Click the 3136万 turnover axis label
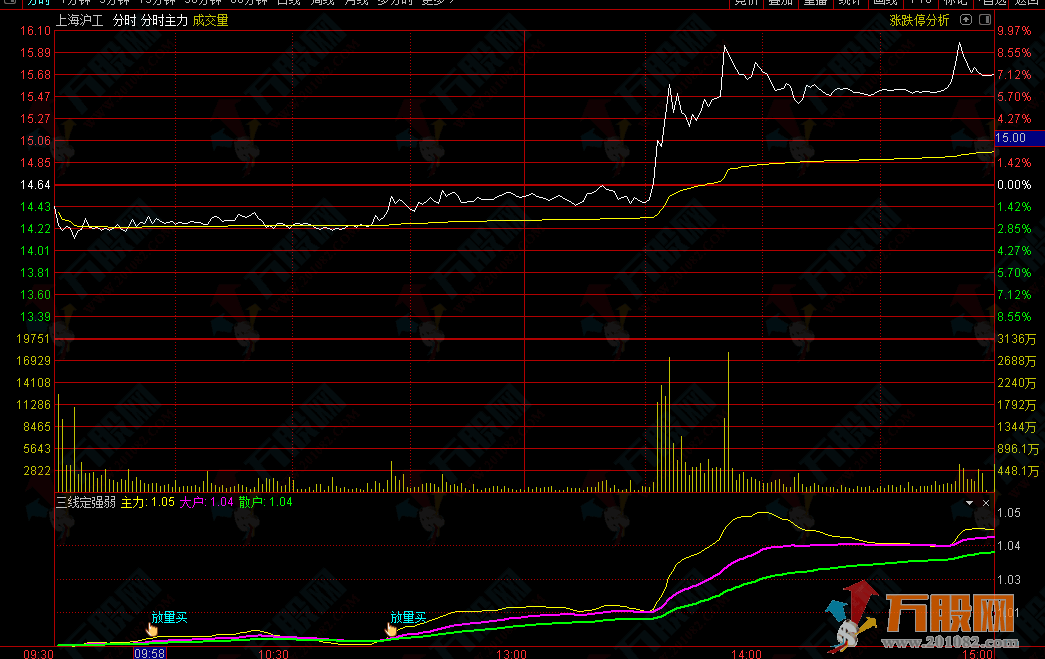 (x=1017, y=338)
